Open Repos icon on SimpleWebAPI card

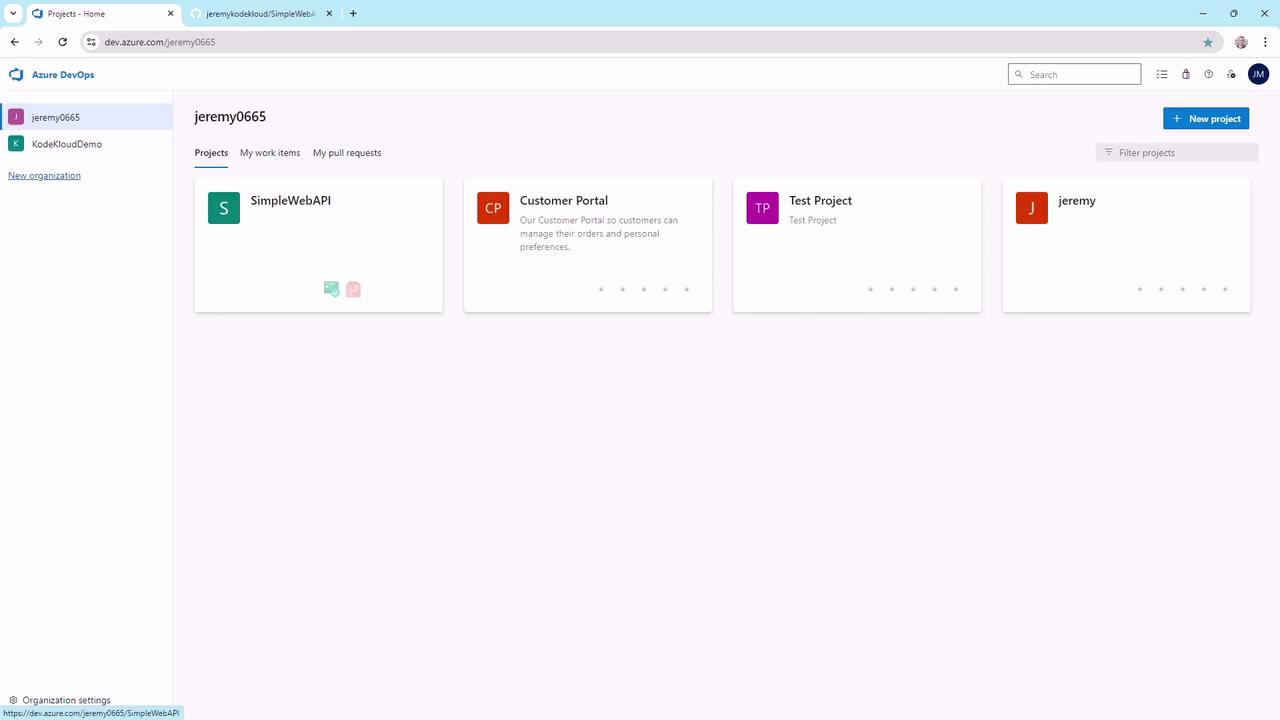click(353, 289)
